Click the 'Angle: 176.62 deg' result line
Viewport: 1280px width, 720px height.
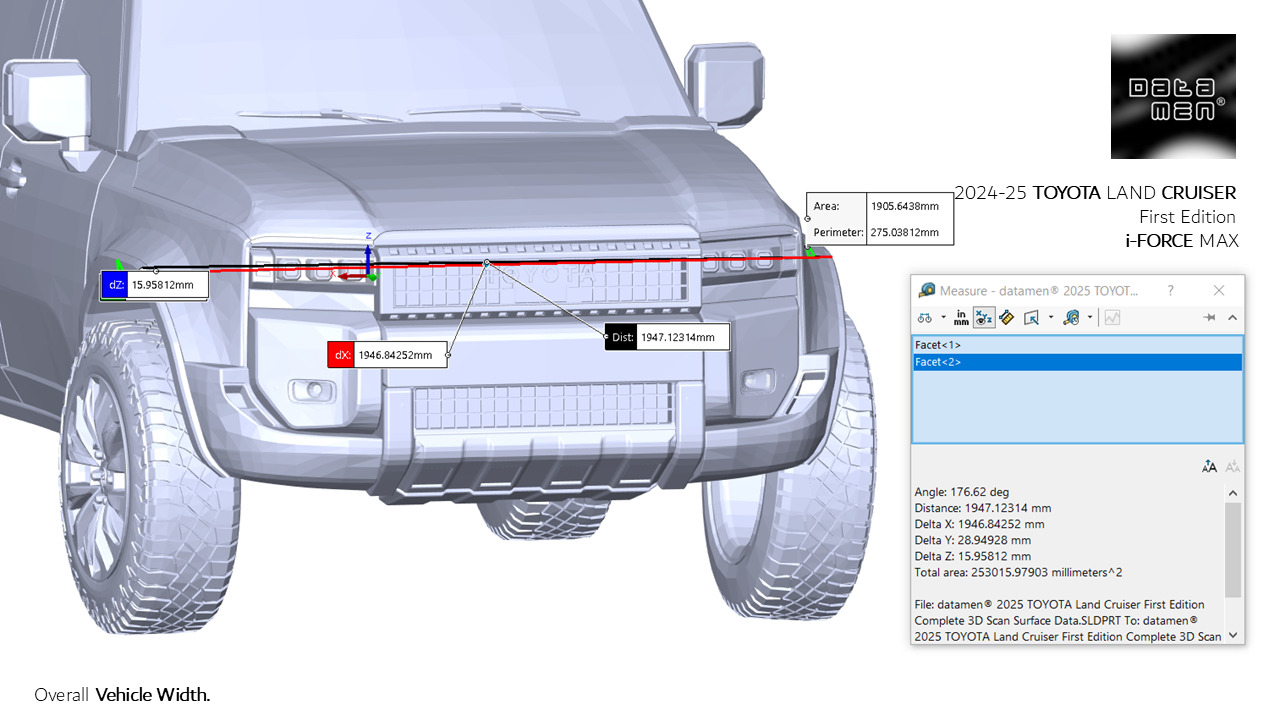962,492
